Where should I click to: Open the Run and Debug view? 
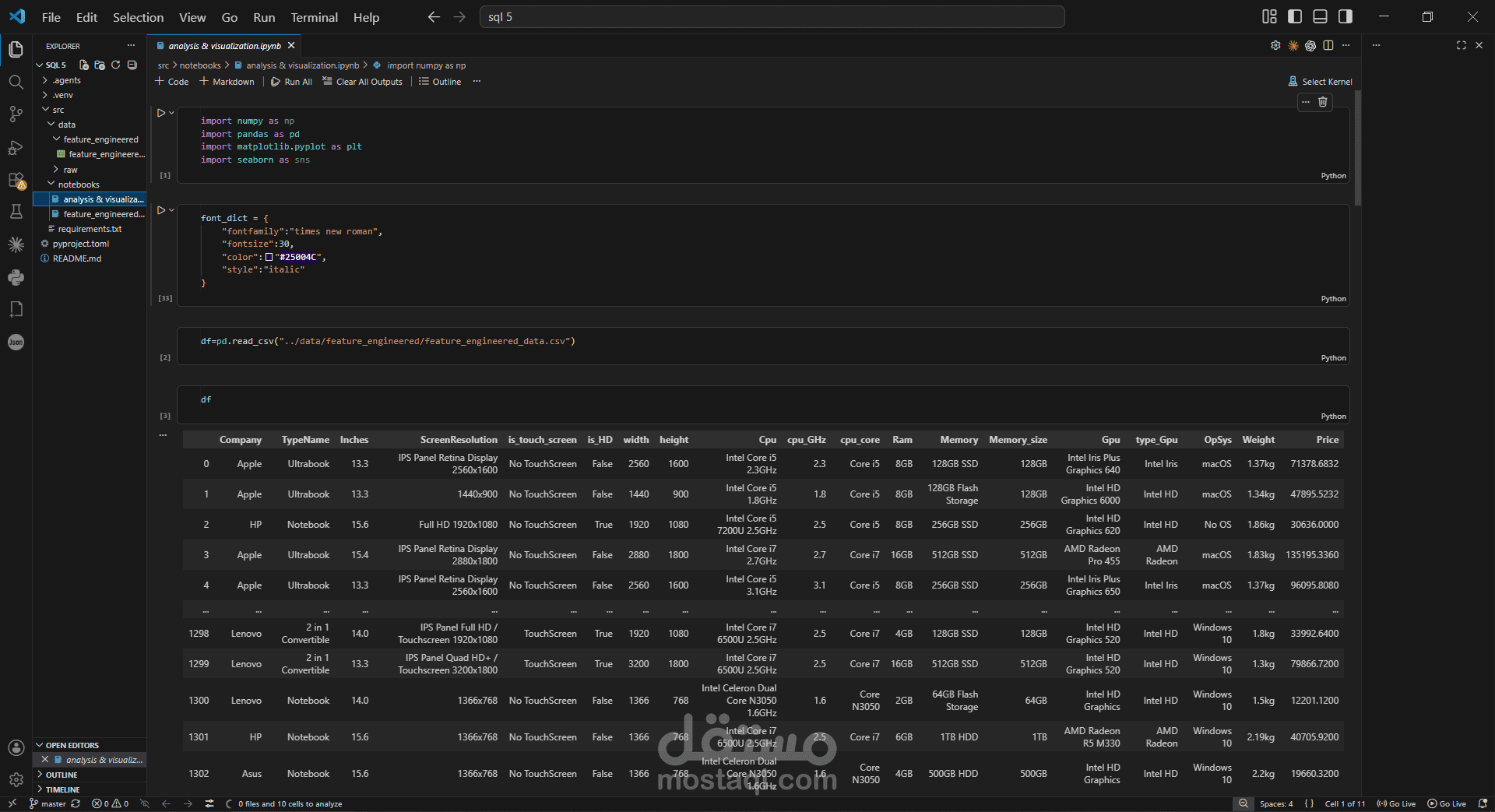coord(16,147)
